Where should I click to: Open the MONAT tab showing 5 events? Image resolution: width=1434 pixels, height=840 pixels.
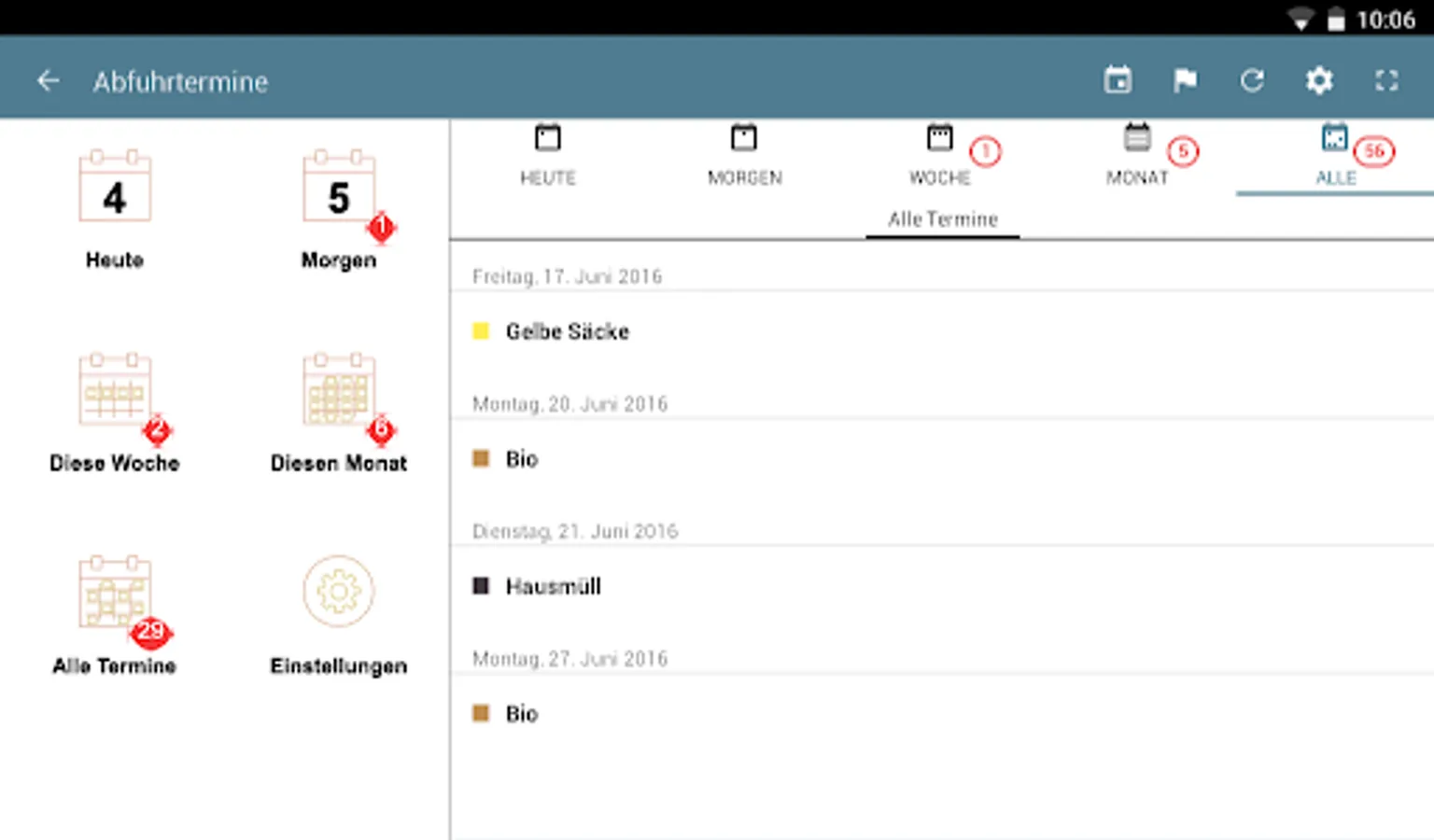click(1137, 157)
